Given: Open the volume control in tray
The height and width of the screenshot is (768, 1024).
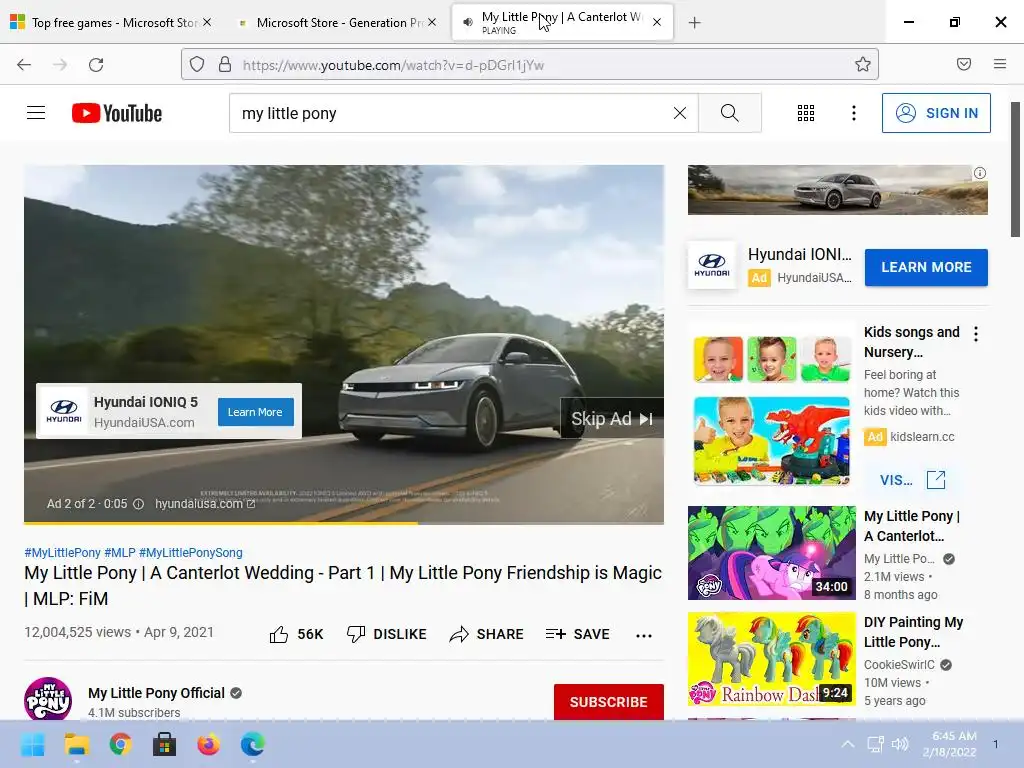Looking at the screenshot, I should [901, 744].
